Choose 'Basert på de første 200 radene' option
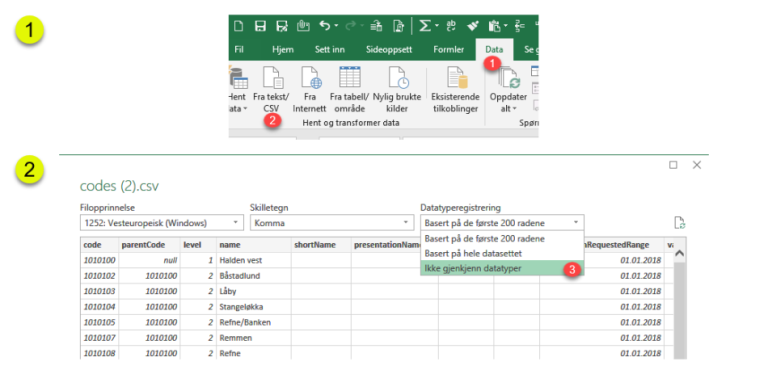768x374 pixels. pos(502,239)
